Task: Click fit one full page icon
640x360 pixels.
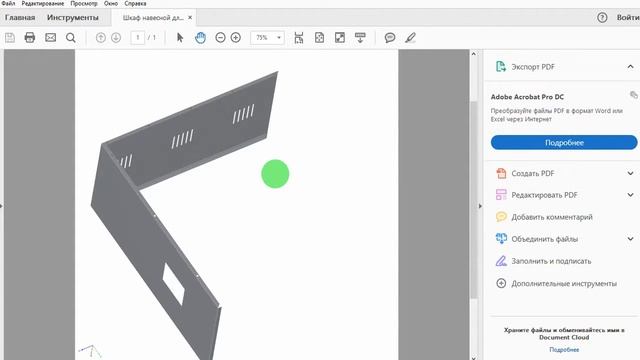Action: click(x=320, y=38)
